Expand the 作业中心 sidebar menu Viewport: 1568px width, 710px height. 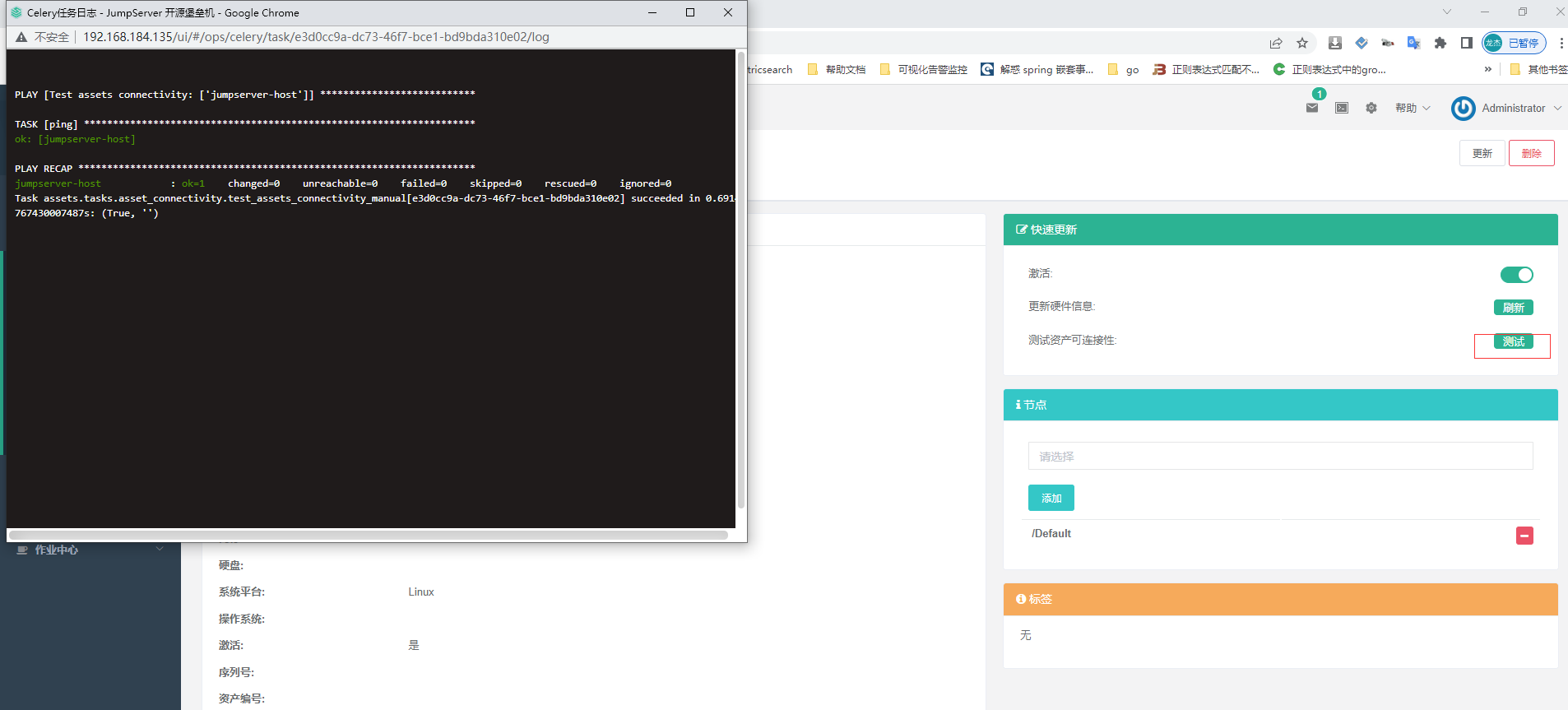159,549
